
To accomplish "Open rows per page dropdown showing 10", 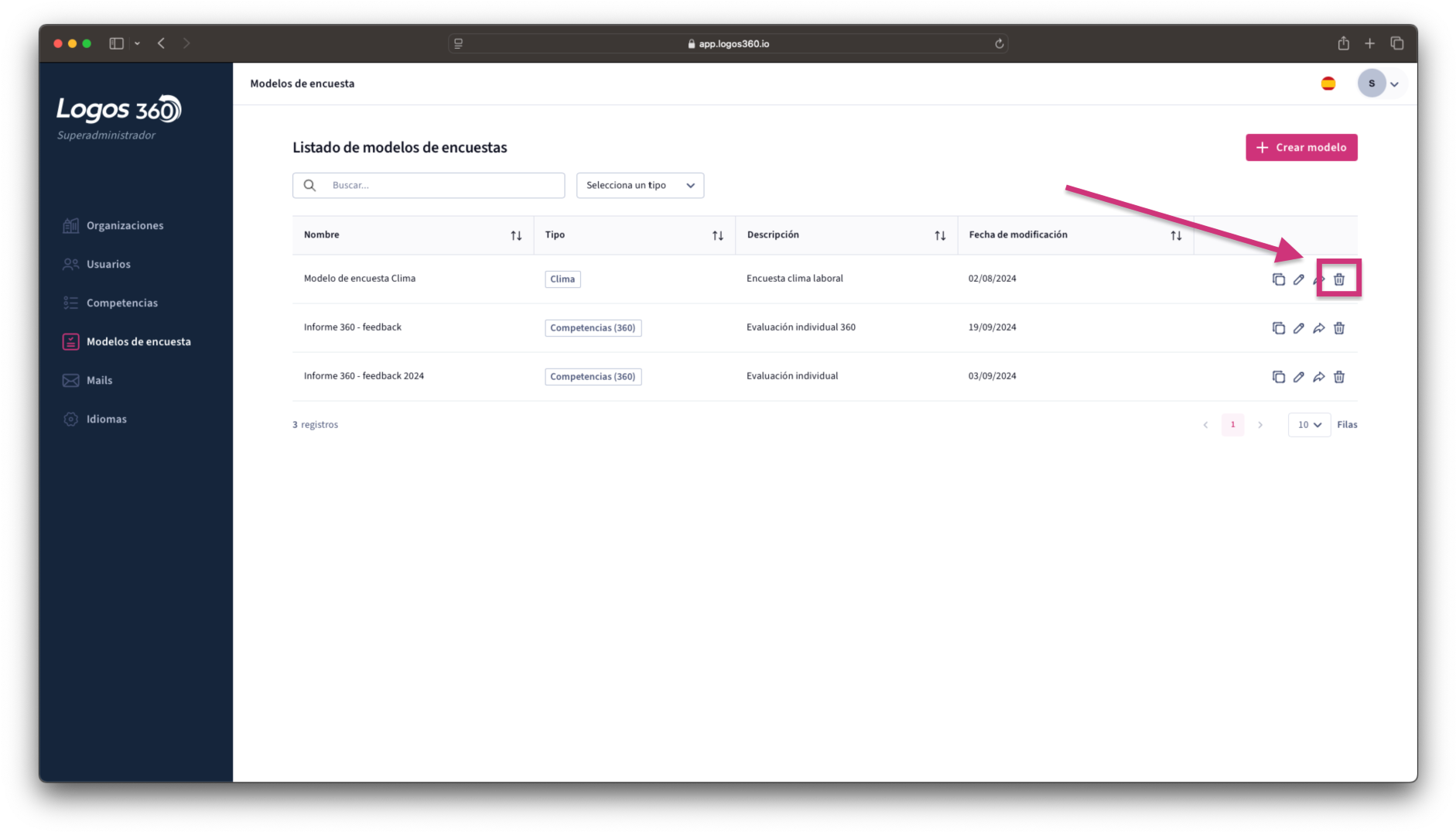I will coord(1309,425).
